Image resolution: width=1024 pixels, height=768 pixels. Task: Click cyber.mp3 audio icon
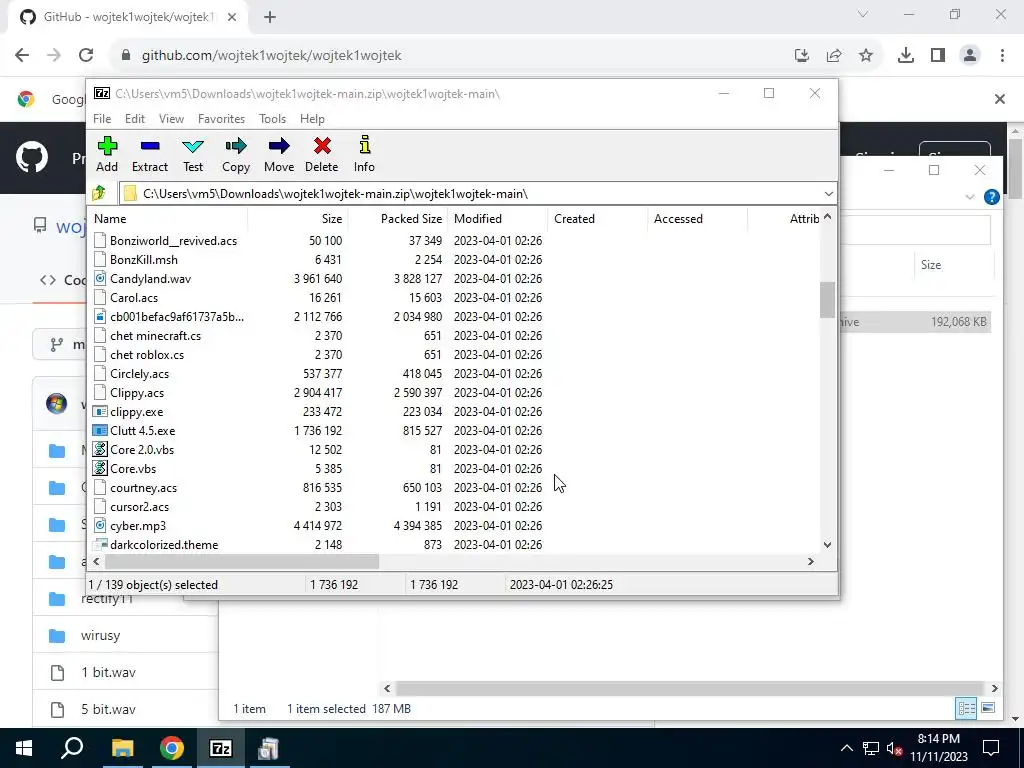99,526
